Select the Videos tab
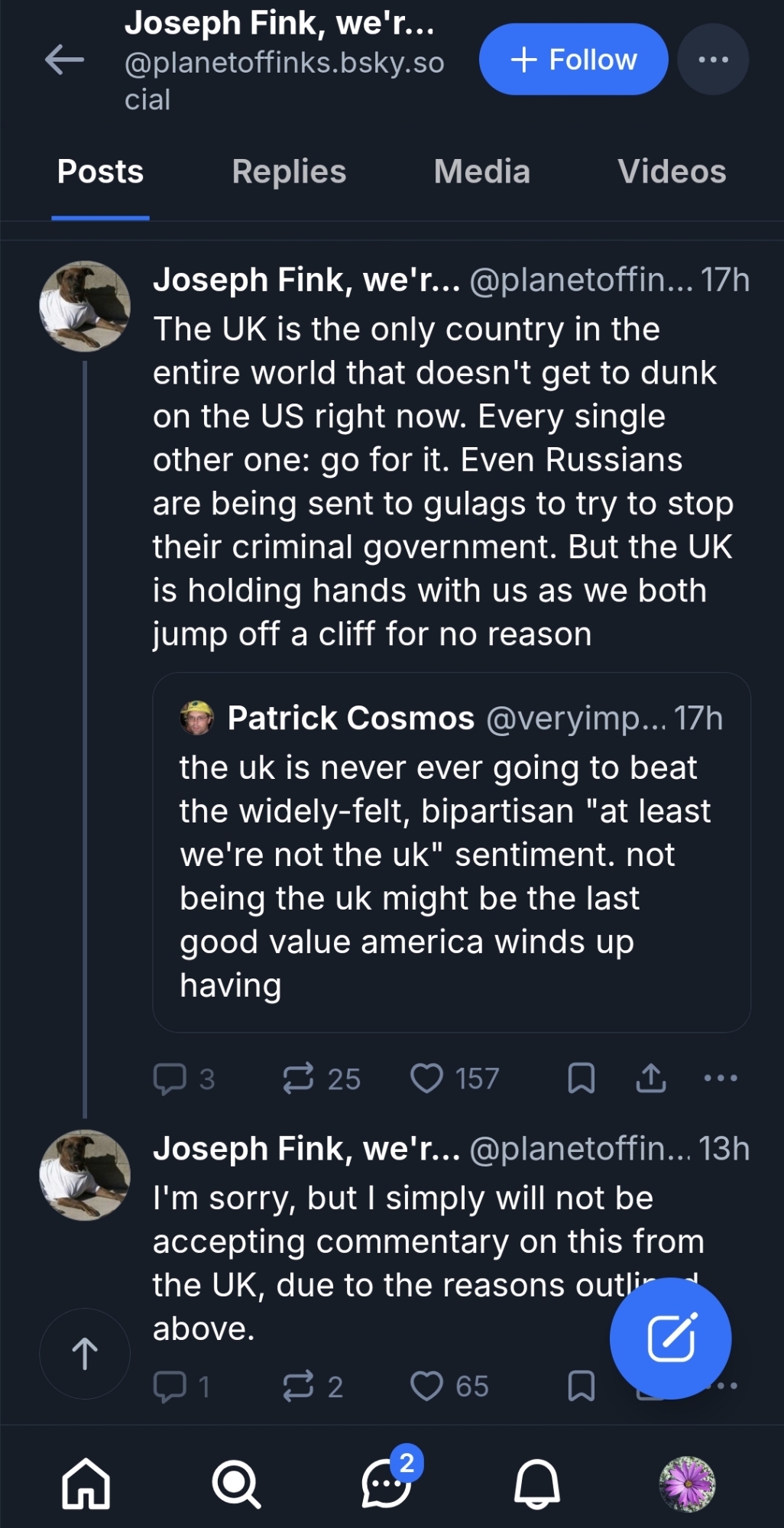The height and width of the screenshot is (1528, 784). (x=671, y=172)
